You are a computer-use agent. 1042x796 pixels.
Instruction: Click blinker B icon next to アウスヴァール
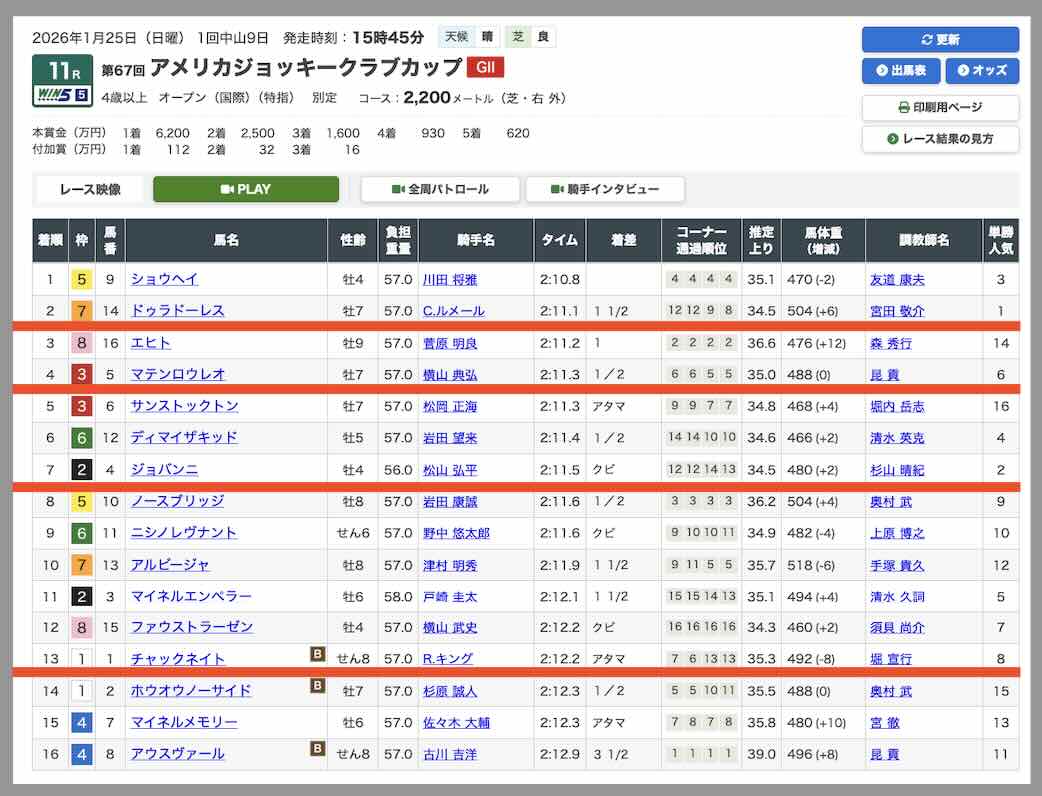pos(317,748)
